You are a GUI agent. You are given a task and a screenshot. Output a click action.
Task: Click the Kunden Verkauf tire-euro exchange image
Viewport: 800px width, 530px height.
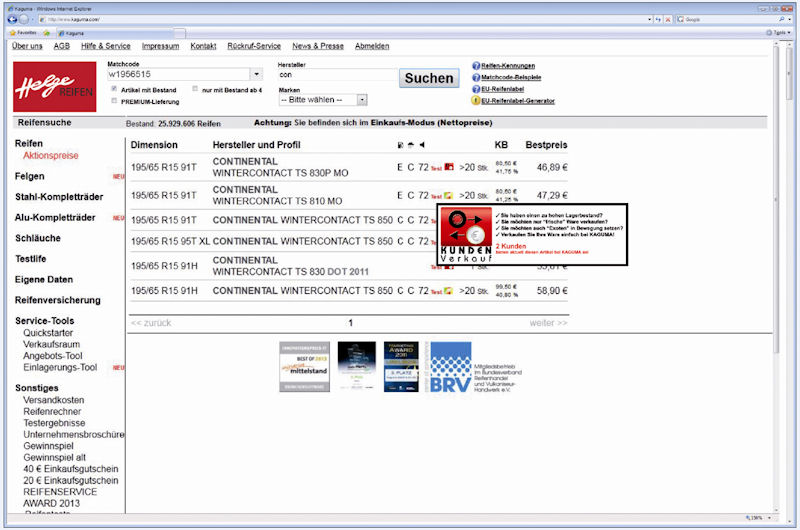click(466, 235)
